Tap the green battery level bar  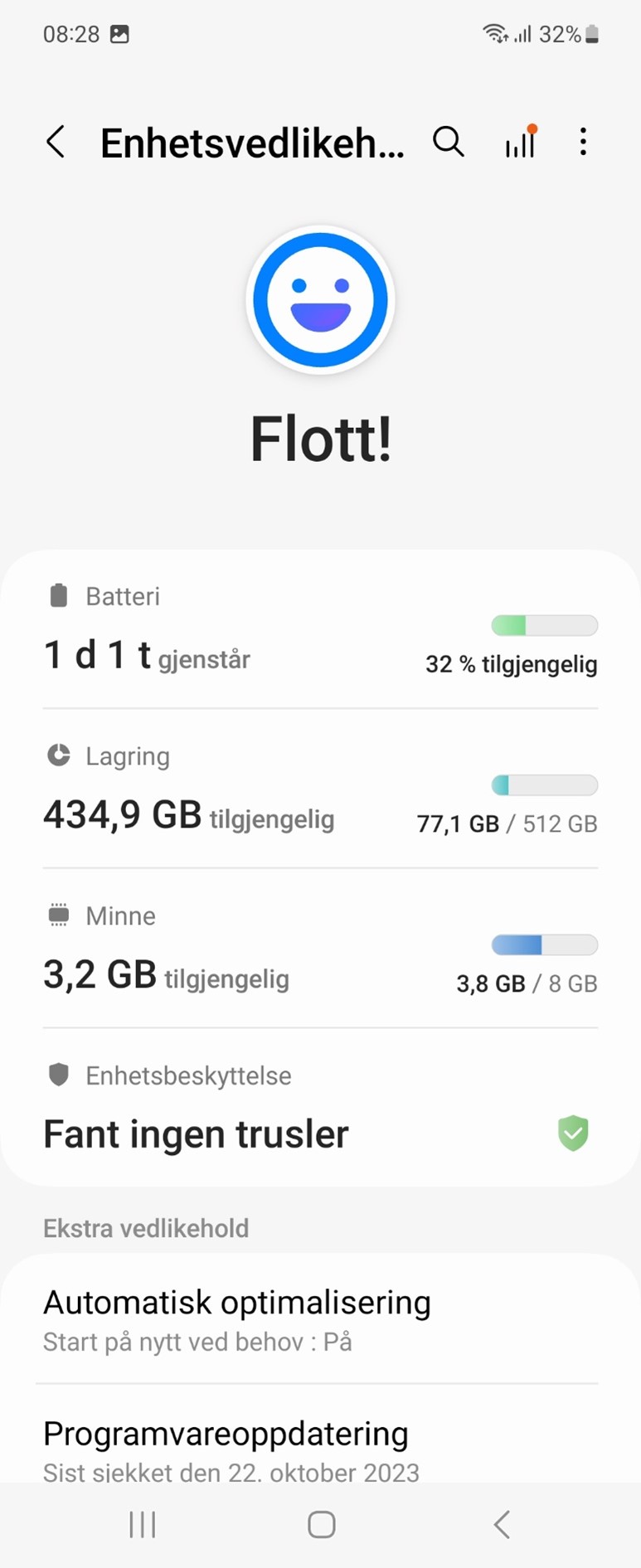tap(544, 625)
